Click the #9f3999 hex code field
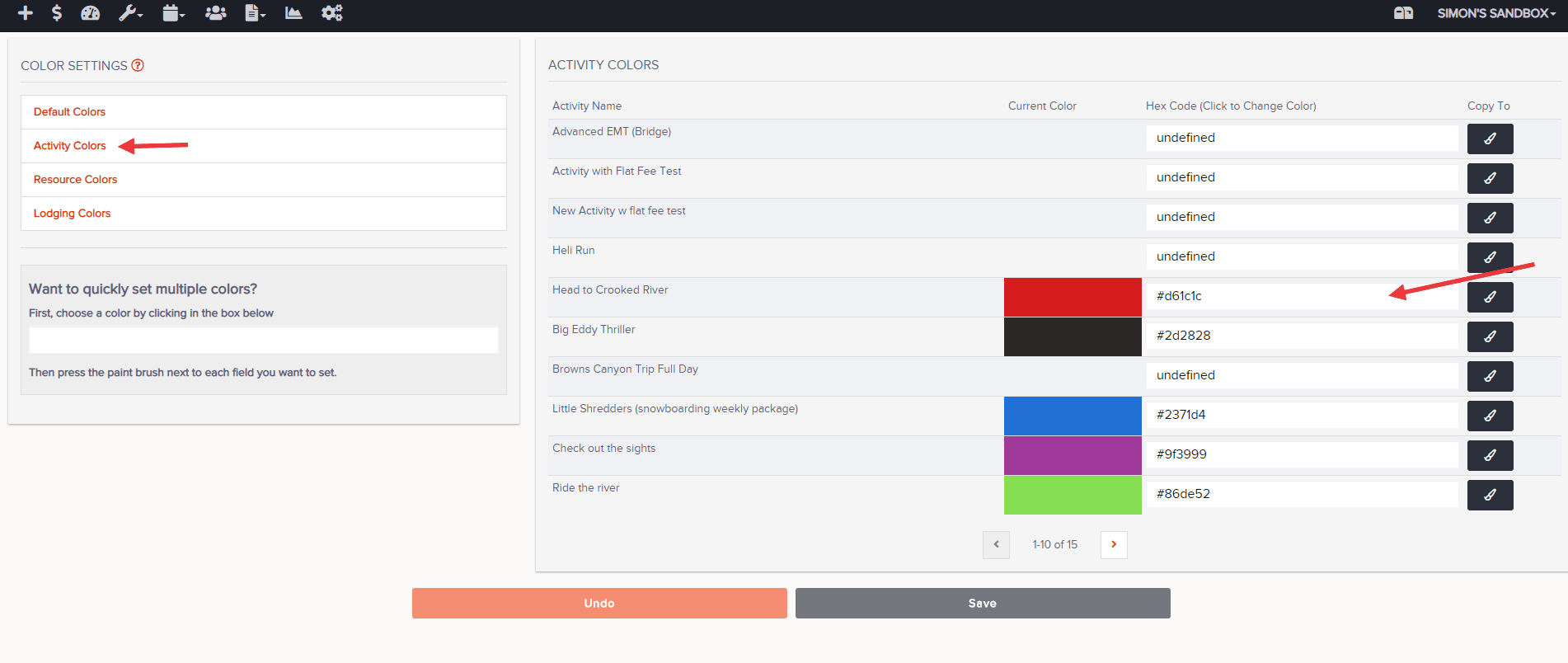This screenshot has height=663, width=1568. coord(1302,454)
